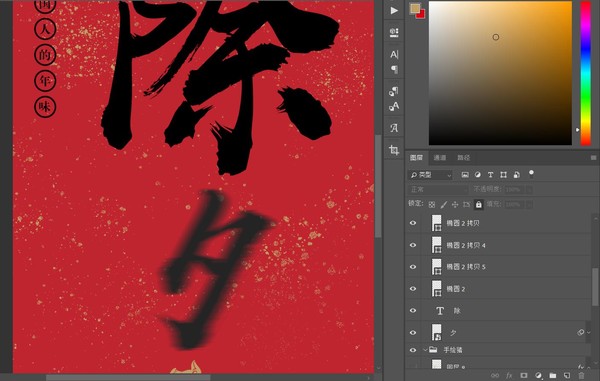Viewport: 600px width, 381px height.
Task: Click the red background color swatch
Action: pos(422,15)
